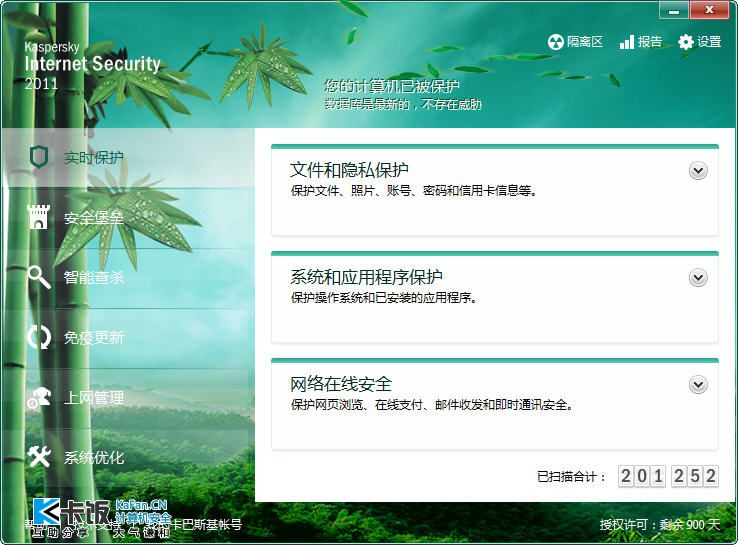Screen dimensions: 738x545
Task: Minimize the Kaspersky window
Action: pyautogui.click(x=674, y=10)
